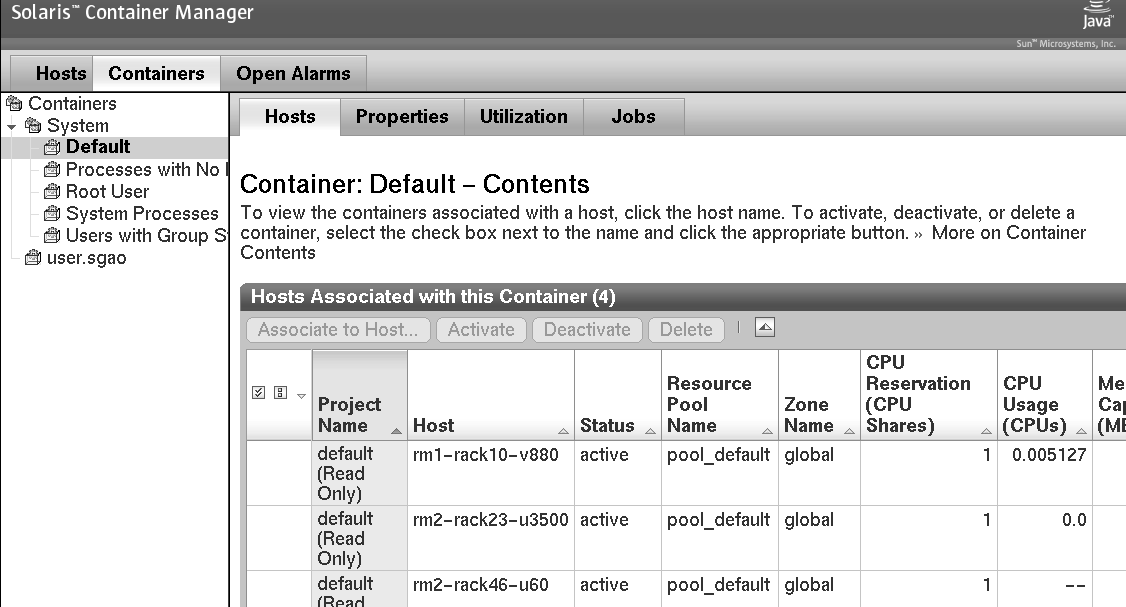Select the Hosts sub-tab of the container
1126x607 pixels.
coord(290,117)
